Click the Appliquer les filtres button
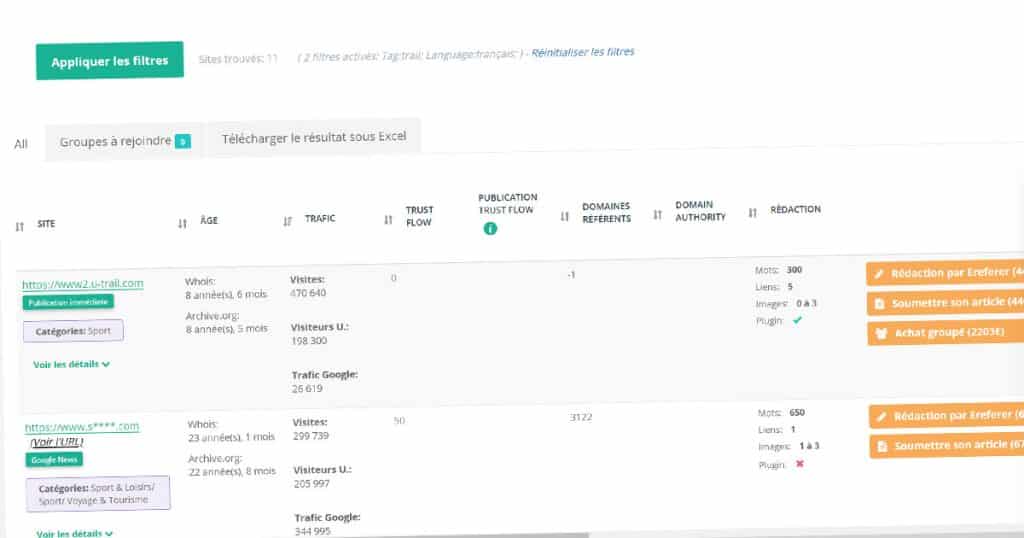 (110, 61)
